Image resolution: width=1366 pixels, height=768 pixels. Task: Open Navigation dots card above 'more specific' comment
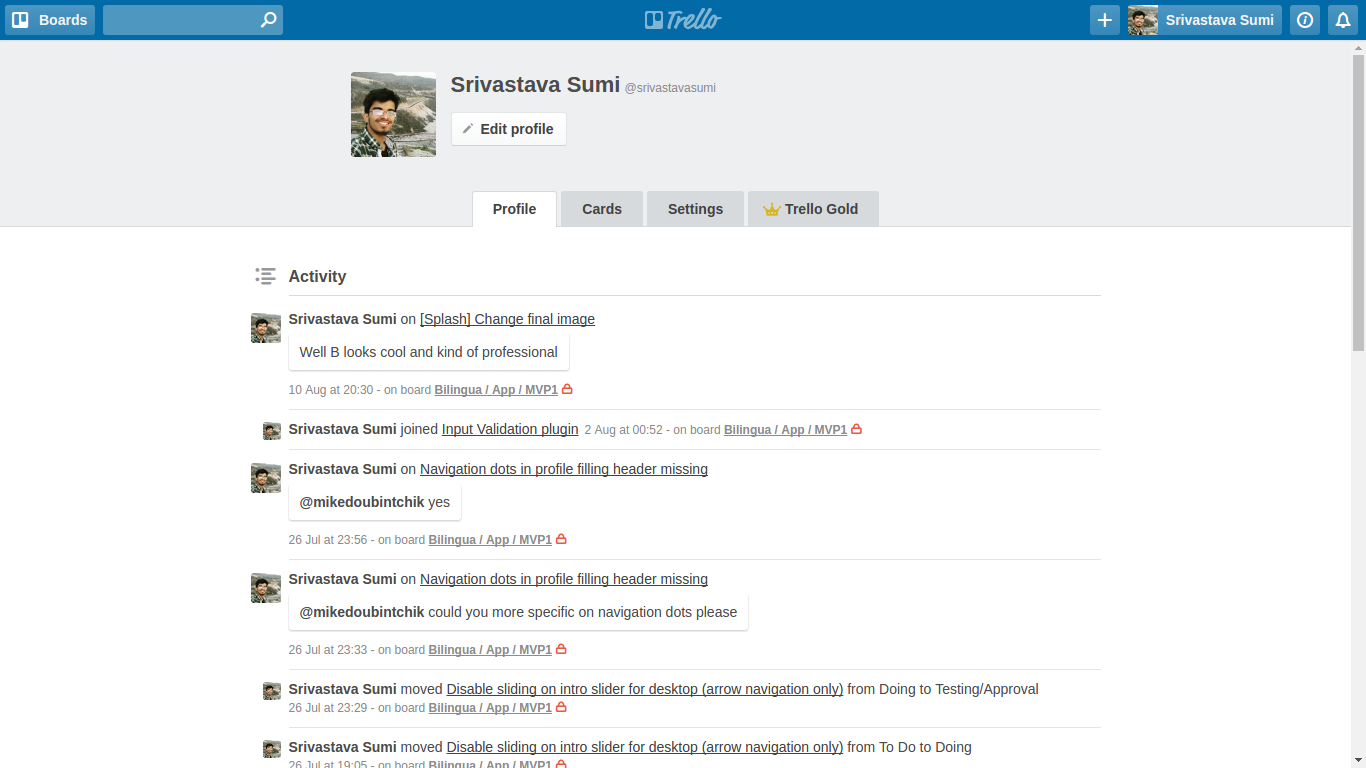564,579
